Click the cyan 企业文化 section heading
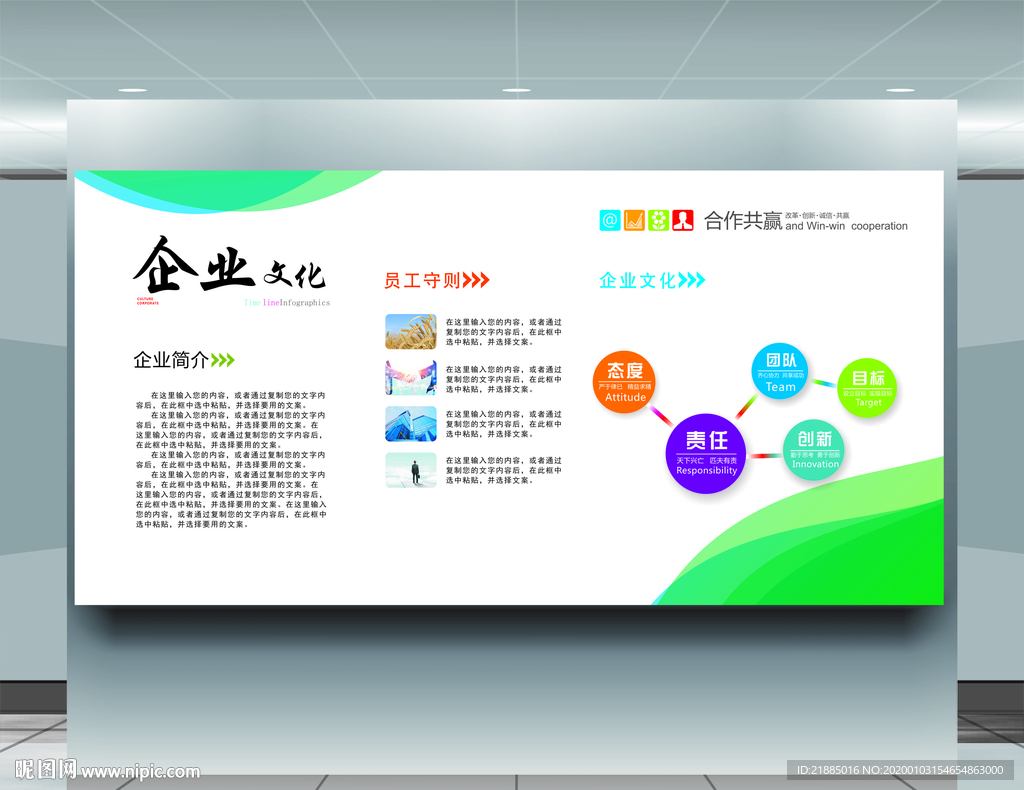 [x=638, y=281]
